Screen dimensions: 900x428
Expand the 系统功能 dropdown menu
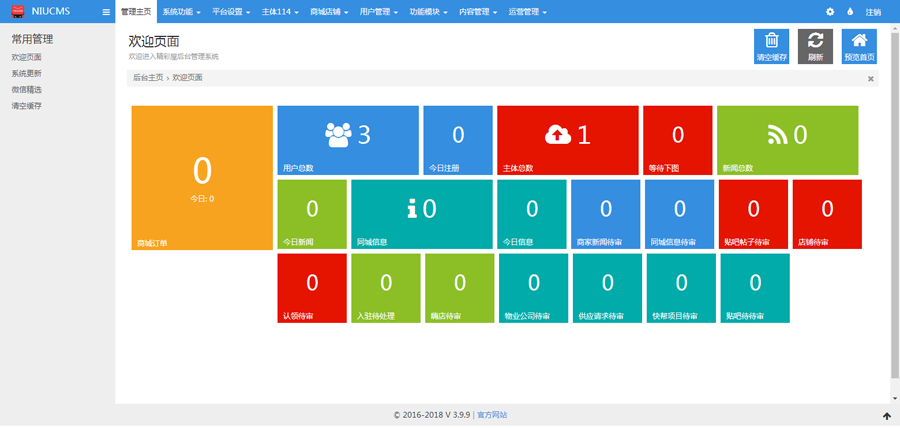(181, 12)
